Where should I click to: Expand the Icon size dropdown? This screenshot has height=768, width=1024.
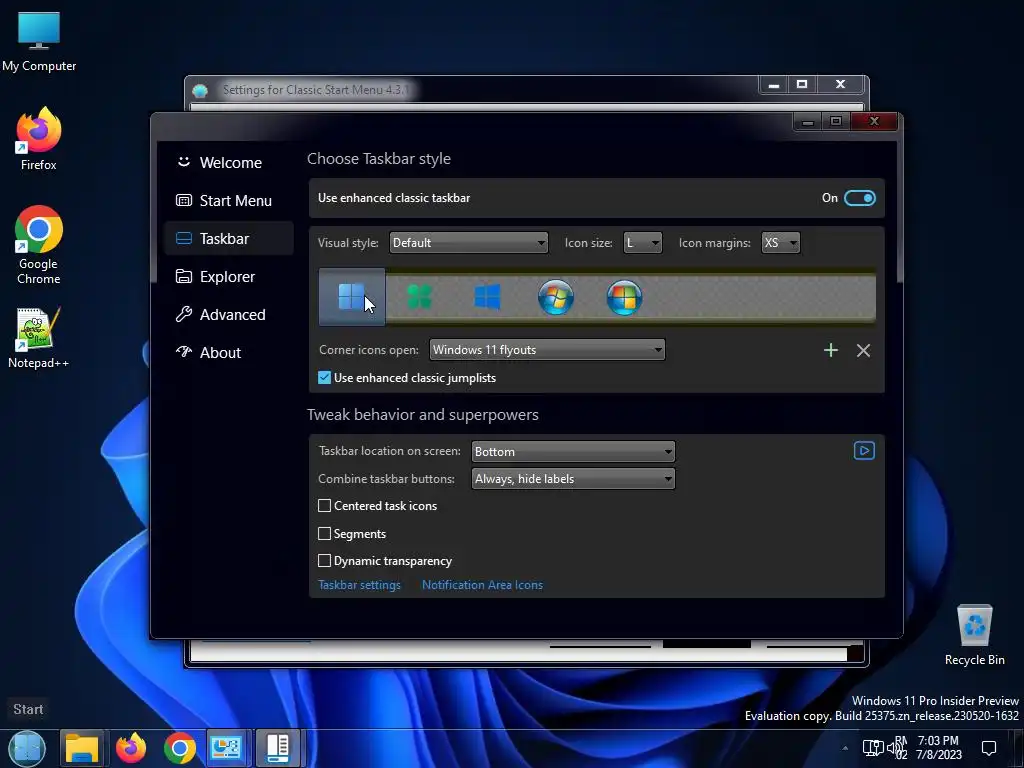[643, 242]
